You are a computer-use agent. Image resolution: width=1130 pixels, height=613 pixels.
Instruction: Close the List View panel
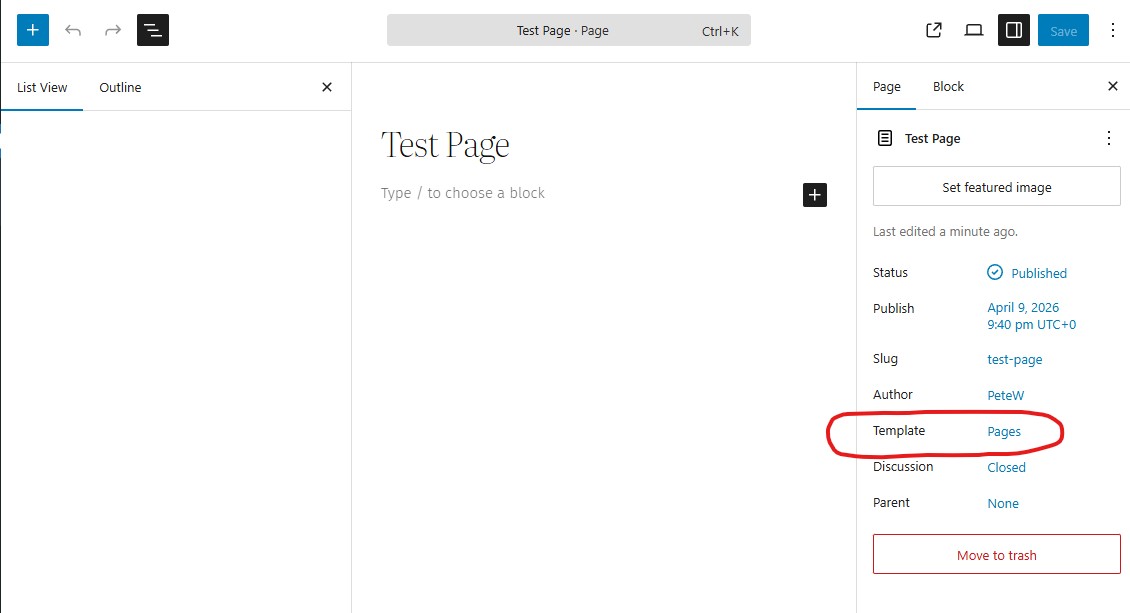[327, 87]
